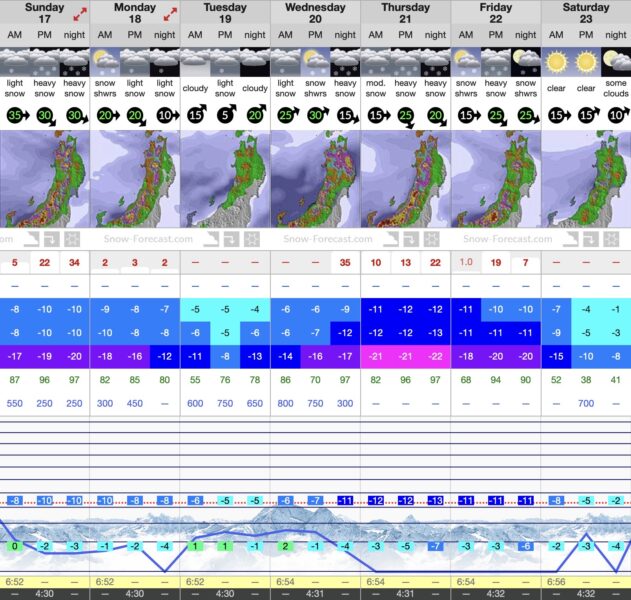Expand Monday 18 forecast with red arrows

tap(170, 14)
